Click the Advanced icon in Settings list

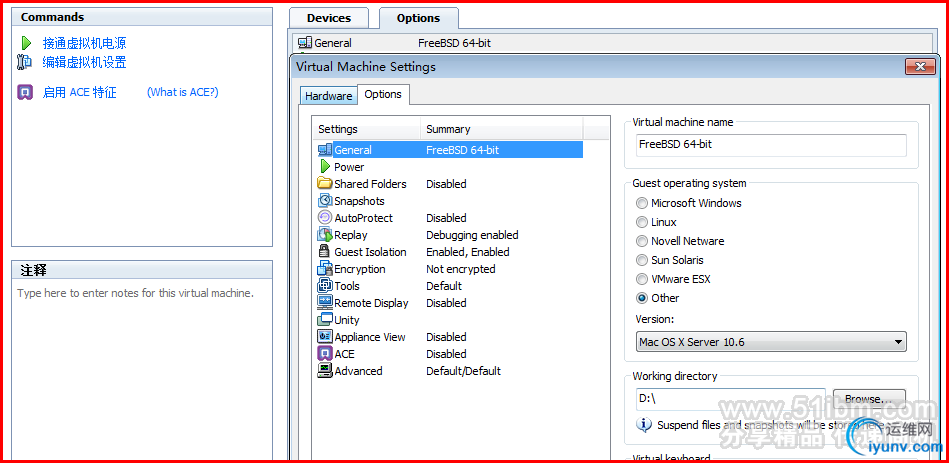click(x=325, y=370)
